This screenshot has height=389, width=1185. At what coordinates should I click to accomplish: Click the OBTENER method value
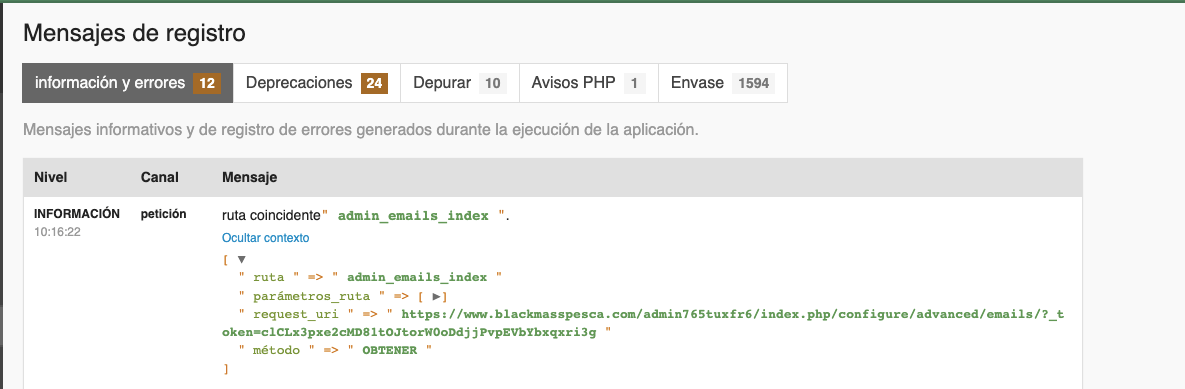389,351
